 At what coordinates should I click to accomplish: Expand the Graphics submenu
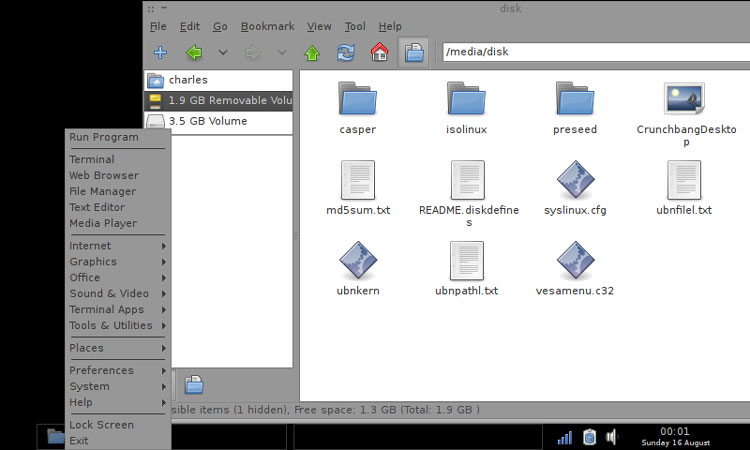(118, 262)
